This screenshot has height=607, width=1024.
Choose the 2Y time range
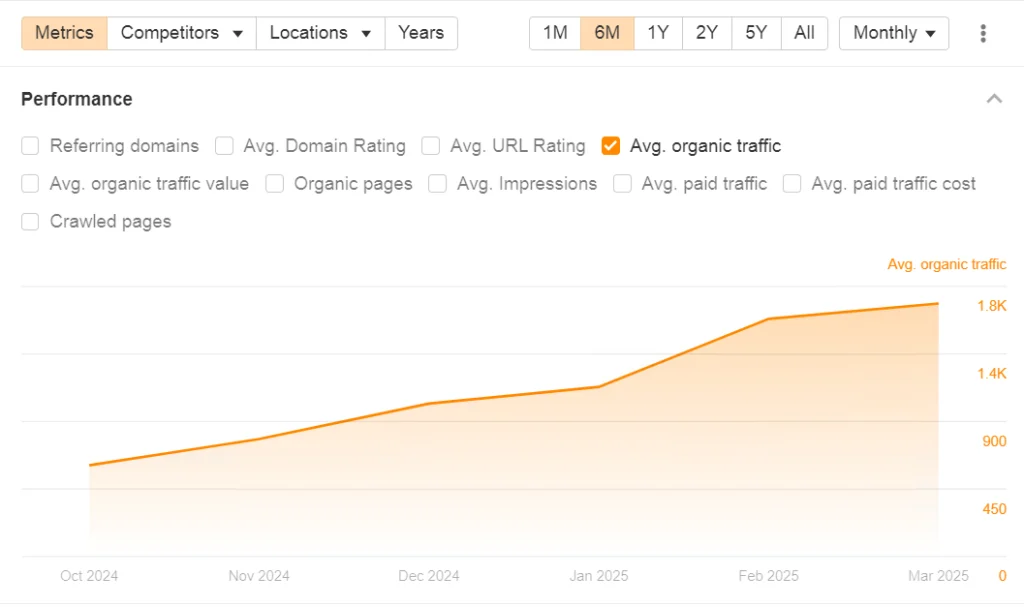tap(707, 33)
